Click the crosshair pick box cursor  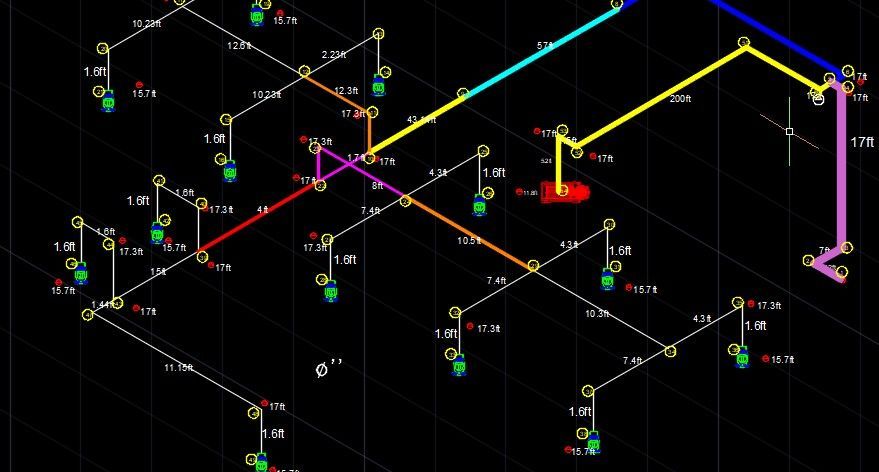pos(789,132)
